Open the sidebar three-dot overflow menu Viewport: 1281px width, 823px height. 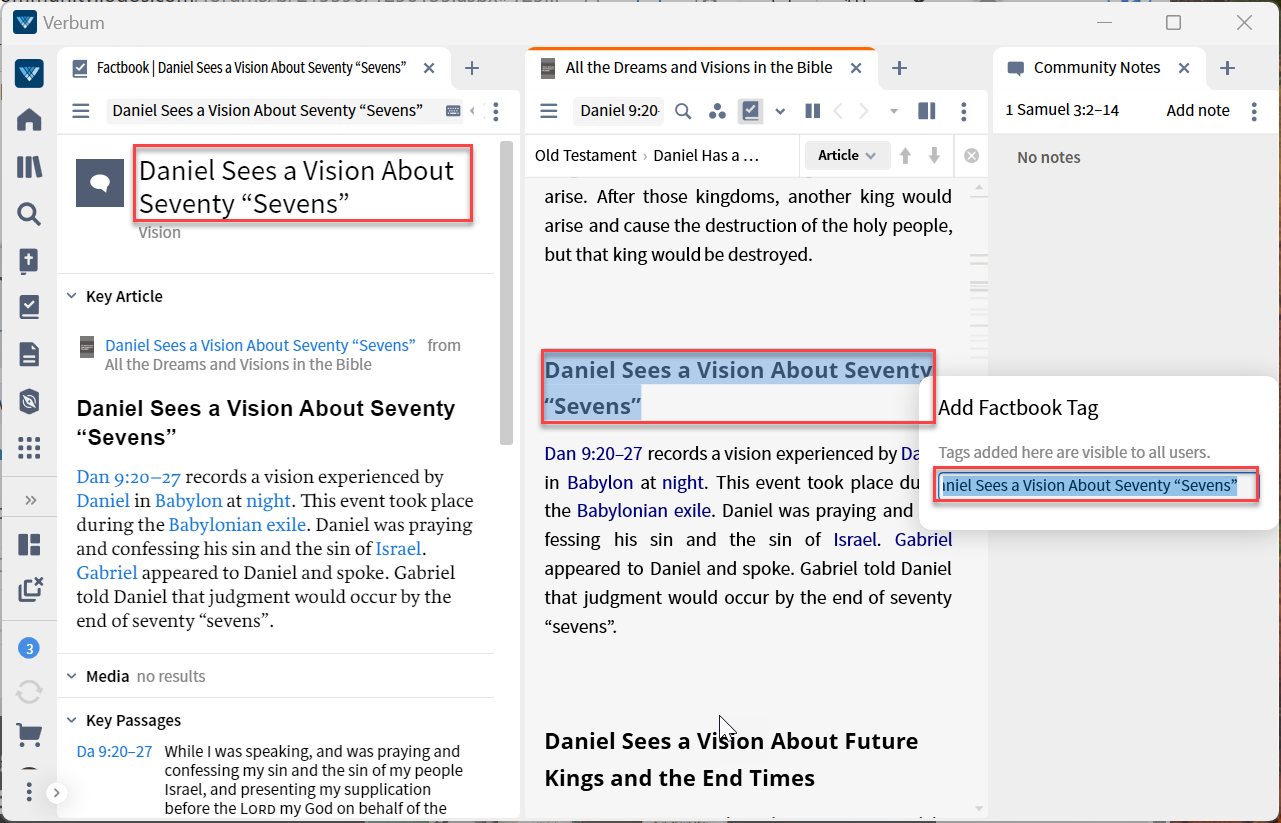tap(29, 792)
